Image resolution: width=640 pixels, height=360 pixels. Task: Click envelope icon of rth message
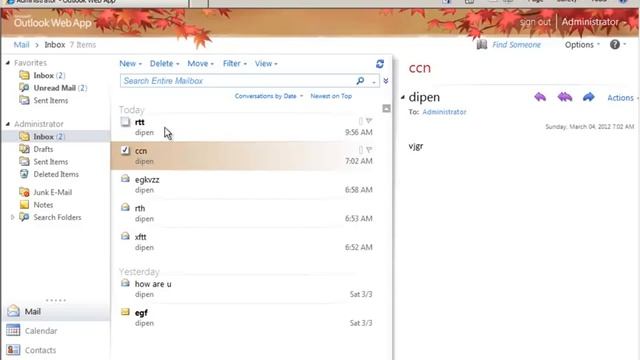pos(125,207)
